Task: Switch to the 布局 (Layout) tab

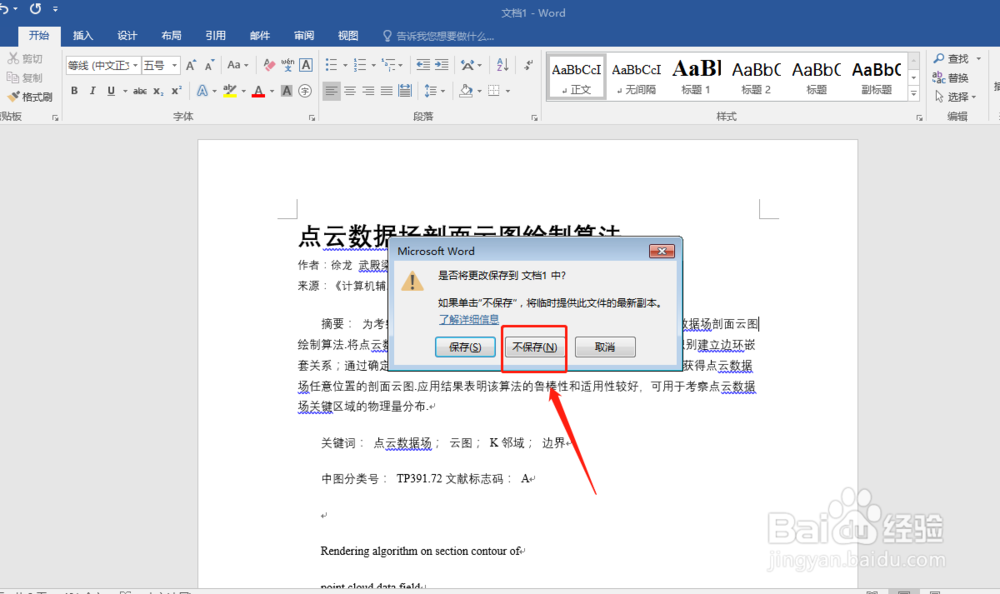Action: (x=171, y=36)
